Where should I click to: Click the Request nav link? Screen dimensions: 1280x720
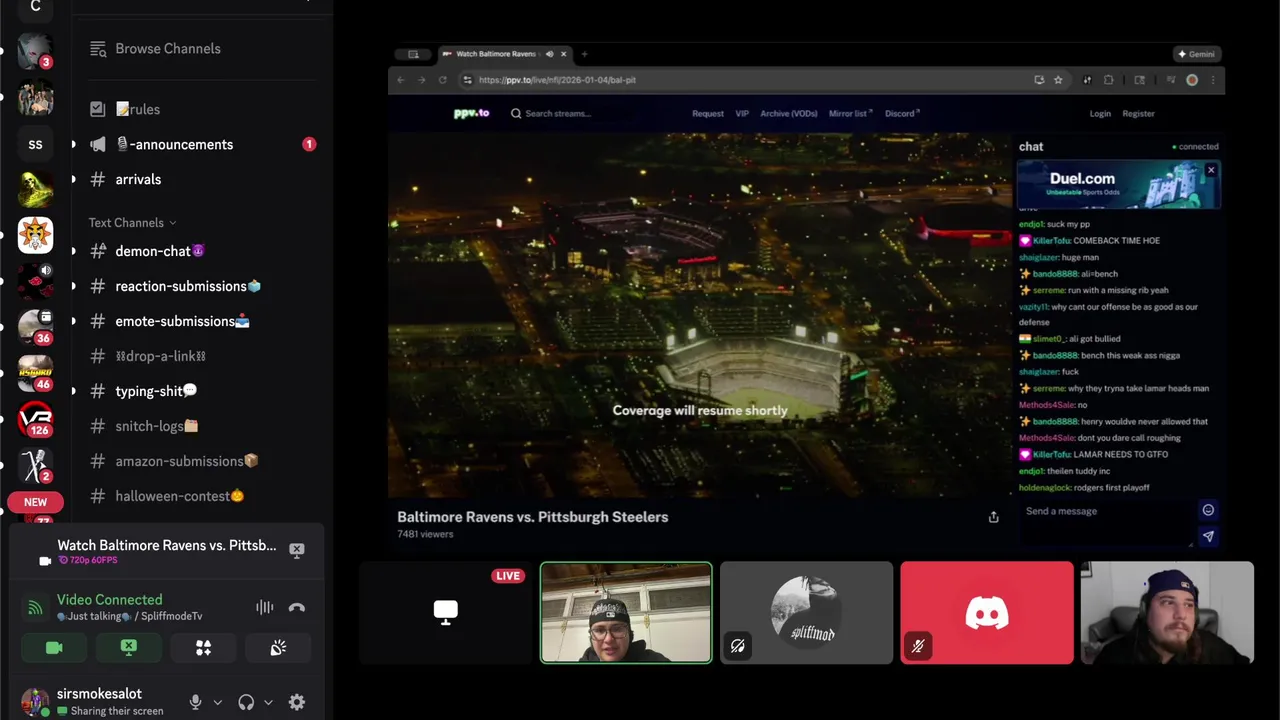708,113
